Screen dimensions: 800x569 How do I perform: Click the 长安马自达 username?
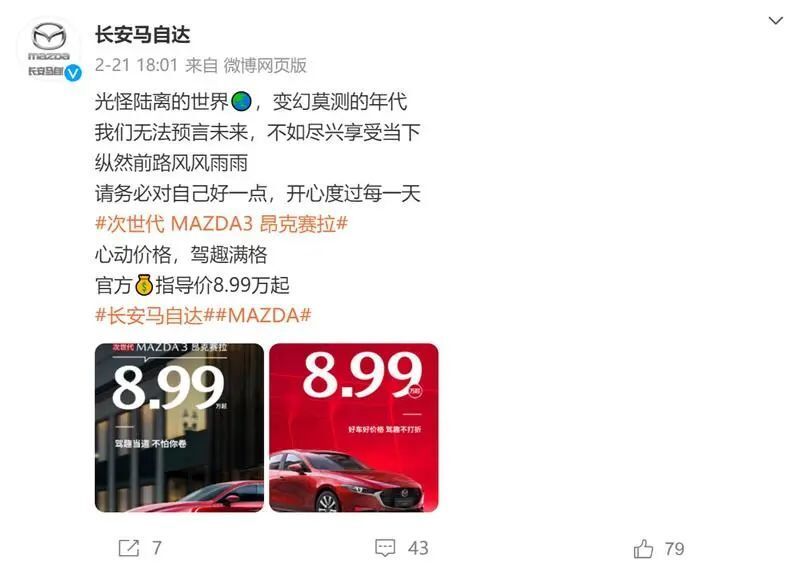pos(142,35)
